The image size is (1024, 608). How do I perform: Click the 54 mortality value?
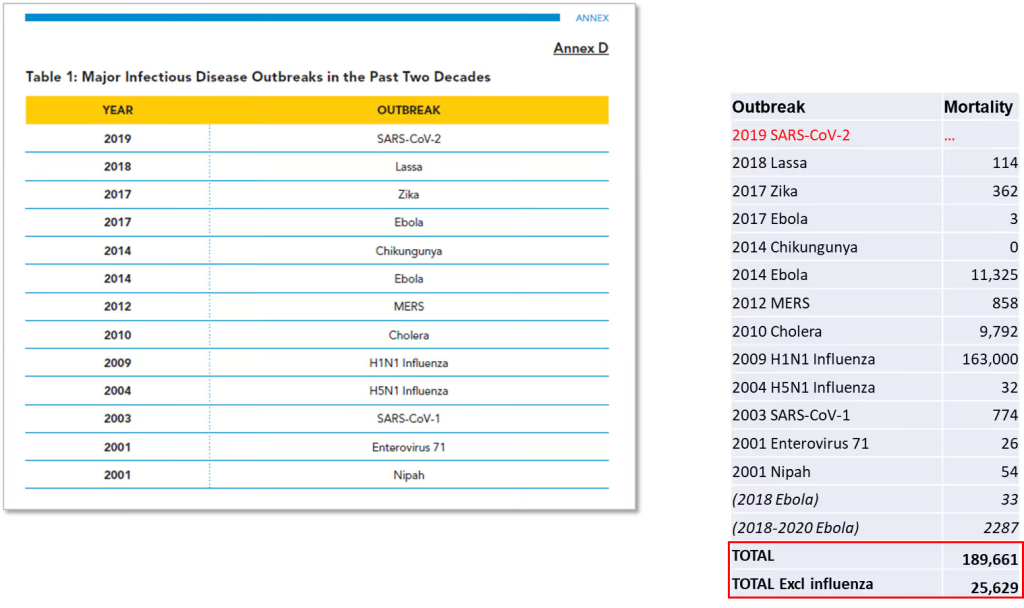pyautogui.click(x=1009, y=472)
